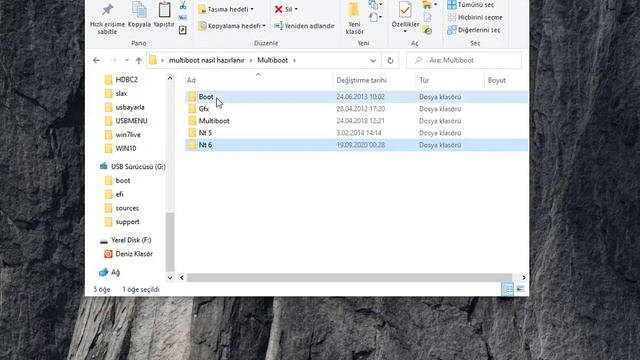Open usbayarla folder in navigation pane
Screen dimensions: 640x360
tap(124, 107)
